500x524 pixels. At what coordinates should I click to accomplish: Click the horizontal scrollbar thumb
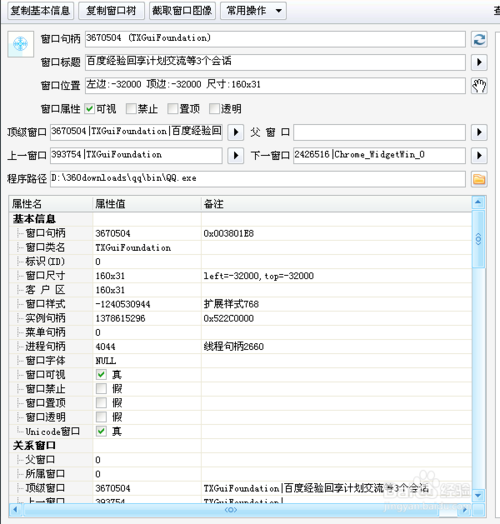coord(231,510)
